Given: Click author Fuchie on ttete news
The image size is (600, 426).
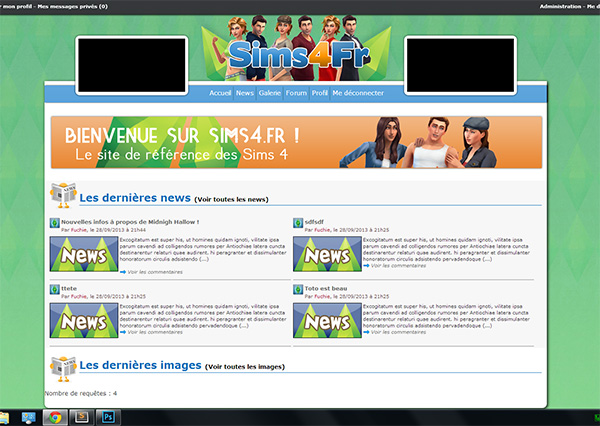Looking at the screenshot, I should click(79, 297).
